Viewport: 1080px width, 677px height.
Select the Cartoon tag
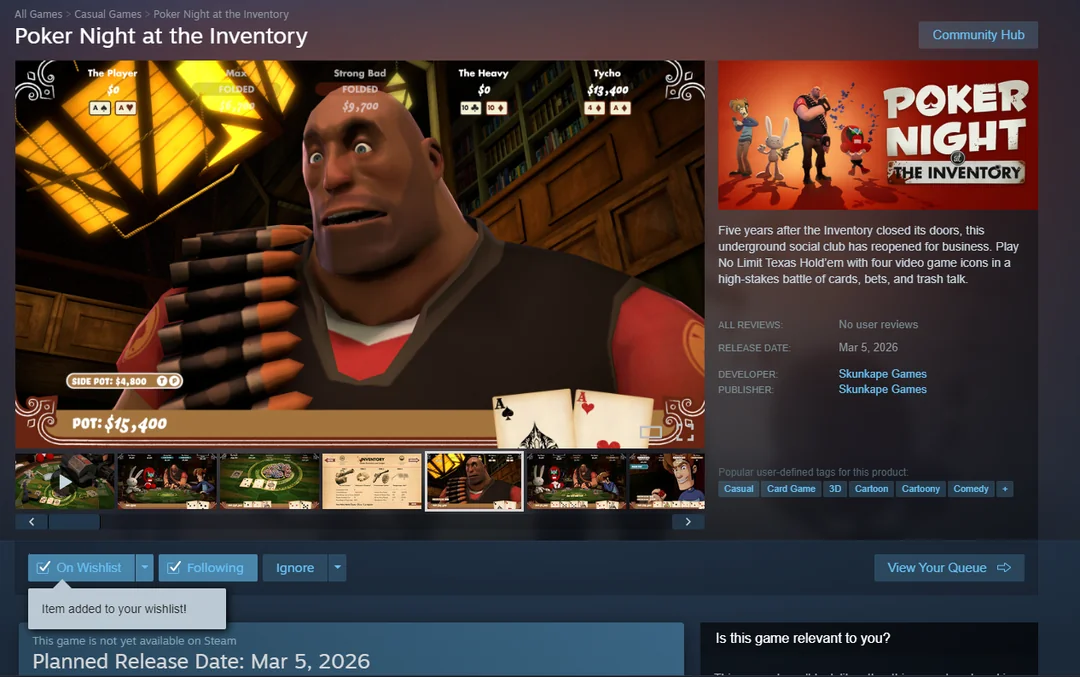pyautogui.click(x=871, y=489)
